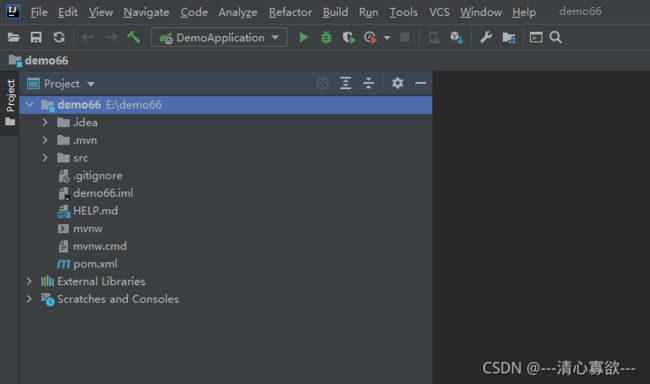Open the Edit menu
650x384 pixels.
click(x=68, y=12)
